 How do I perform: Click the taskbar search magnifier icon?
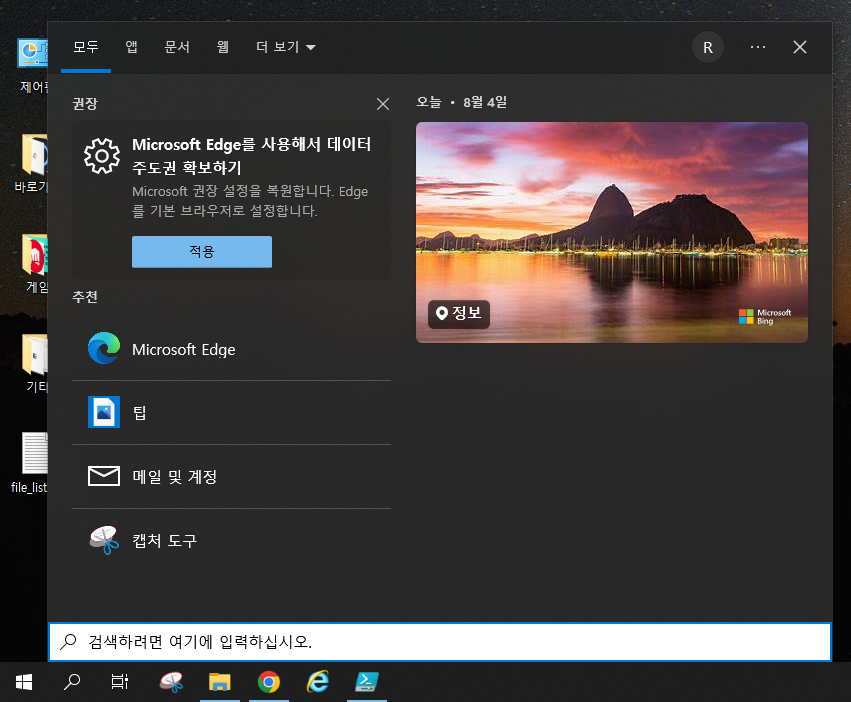pos(72,682)
